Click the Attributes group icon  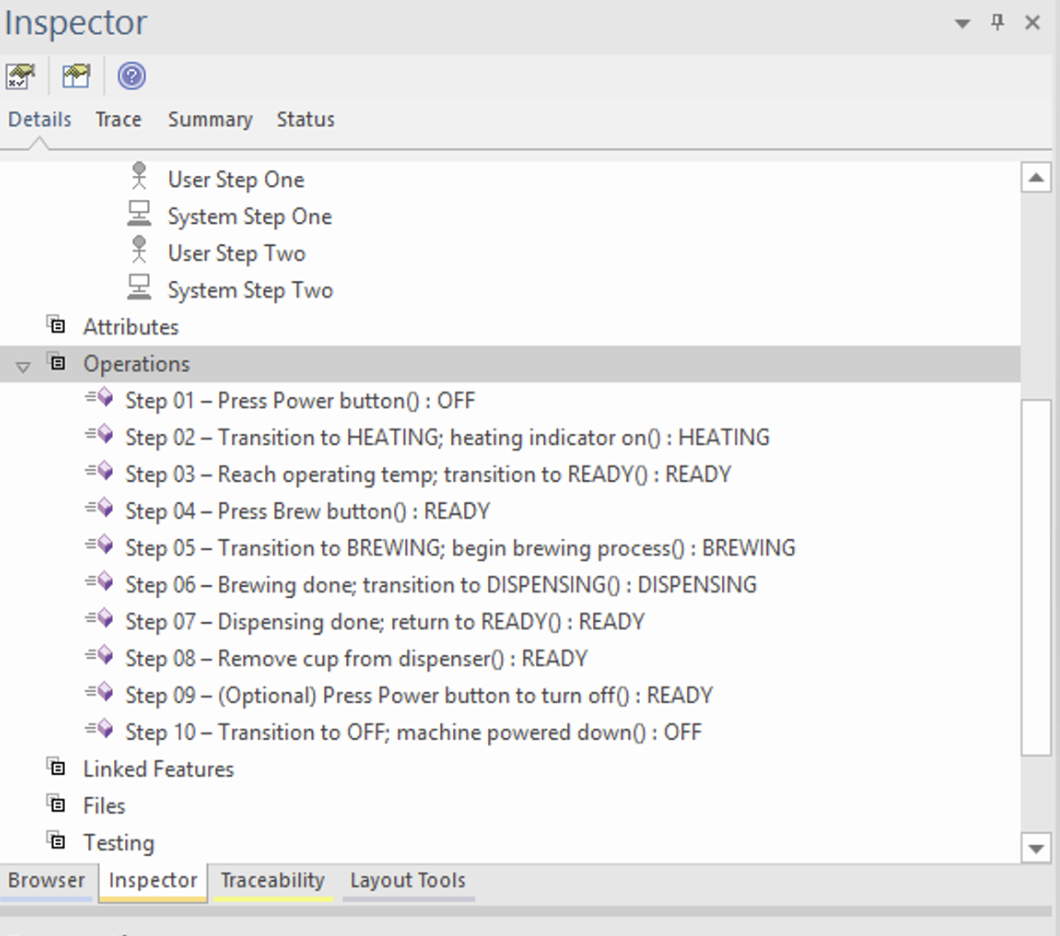click(56, 325)
